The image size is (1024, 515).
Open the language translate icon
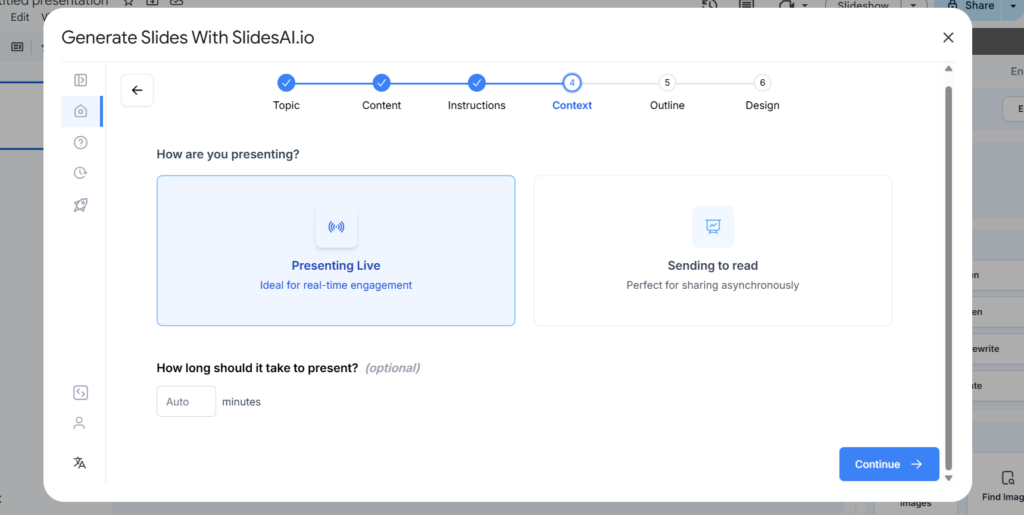point(80,462)
